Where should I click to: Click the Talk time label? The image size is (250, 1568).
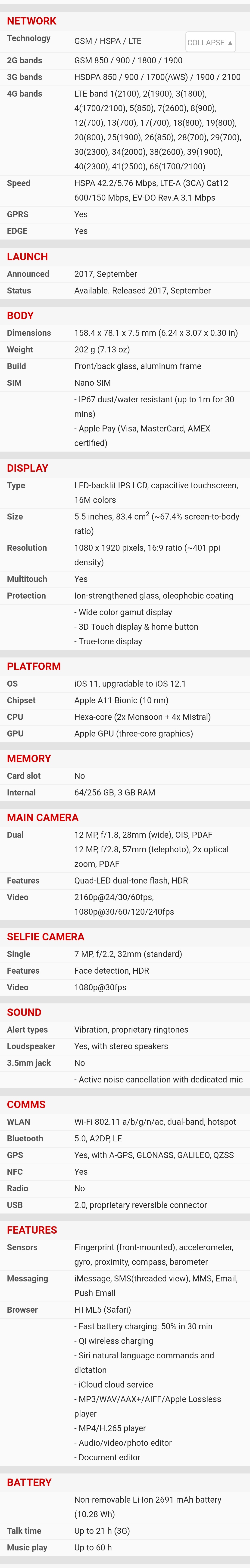24,1531
